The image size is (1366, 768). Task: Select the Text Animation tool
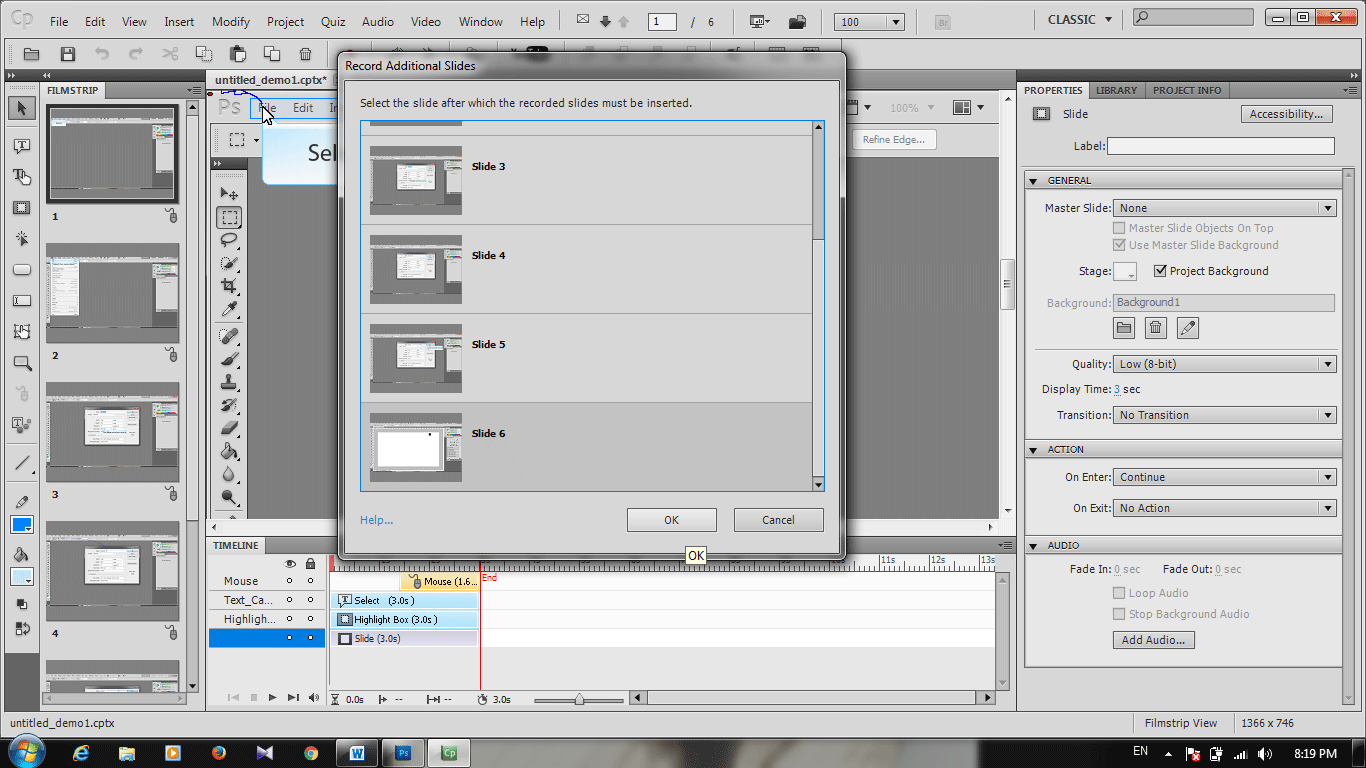22,424
